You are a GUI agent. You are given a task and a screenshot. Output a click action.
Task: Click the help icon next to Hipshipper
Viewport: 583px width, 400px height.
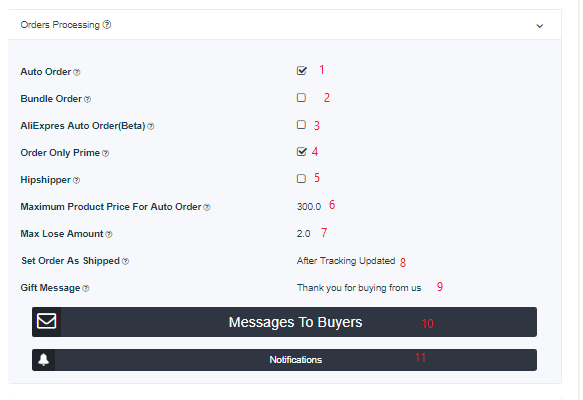pos(76,181)
